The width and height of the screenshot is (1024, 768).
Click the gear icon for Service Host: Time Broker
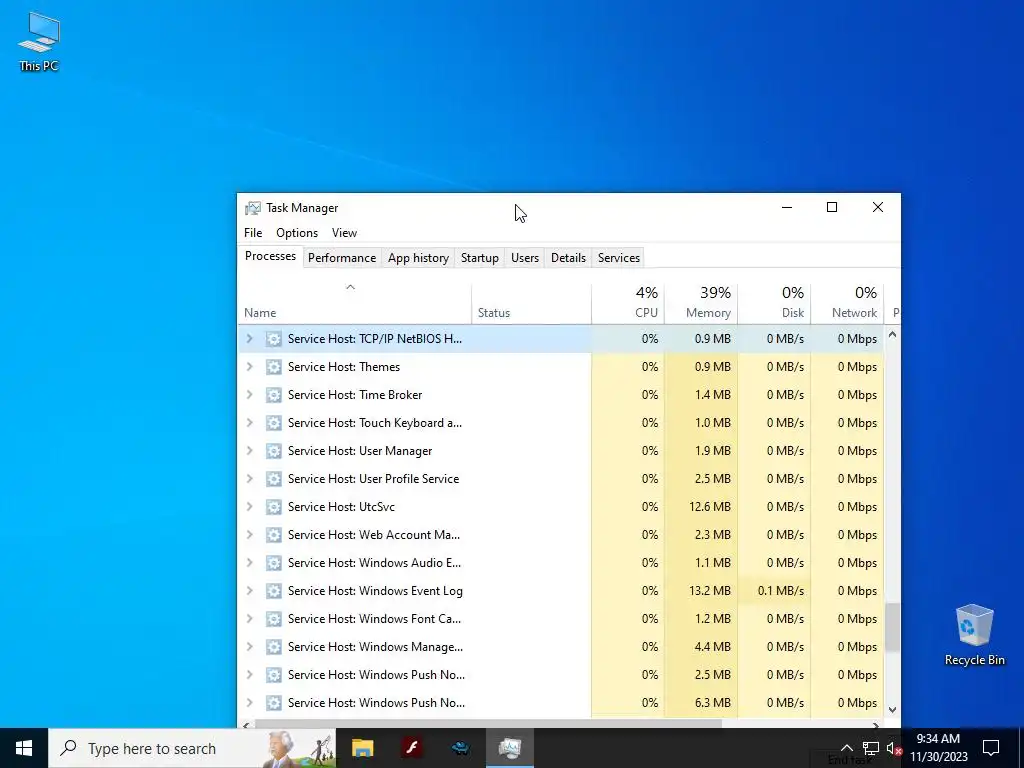pos(274,394)
